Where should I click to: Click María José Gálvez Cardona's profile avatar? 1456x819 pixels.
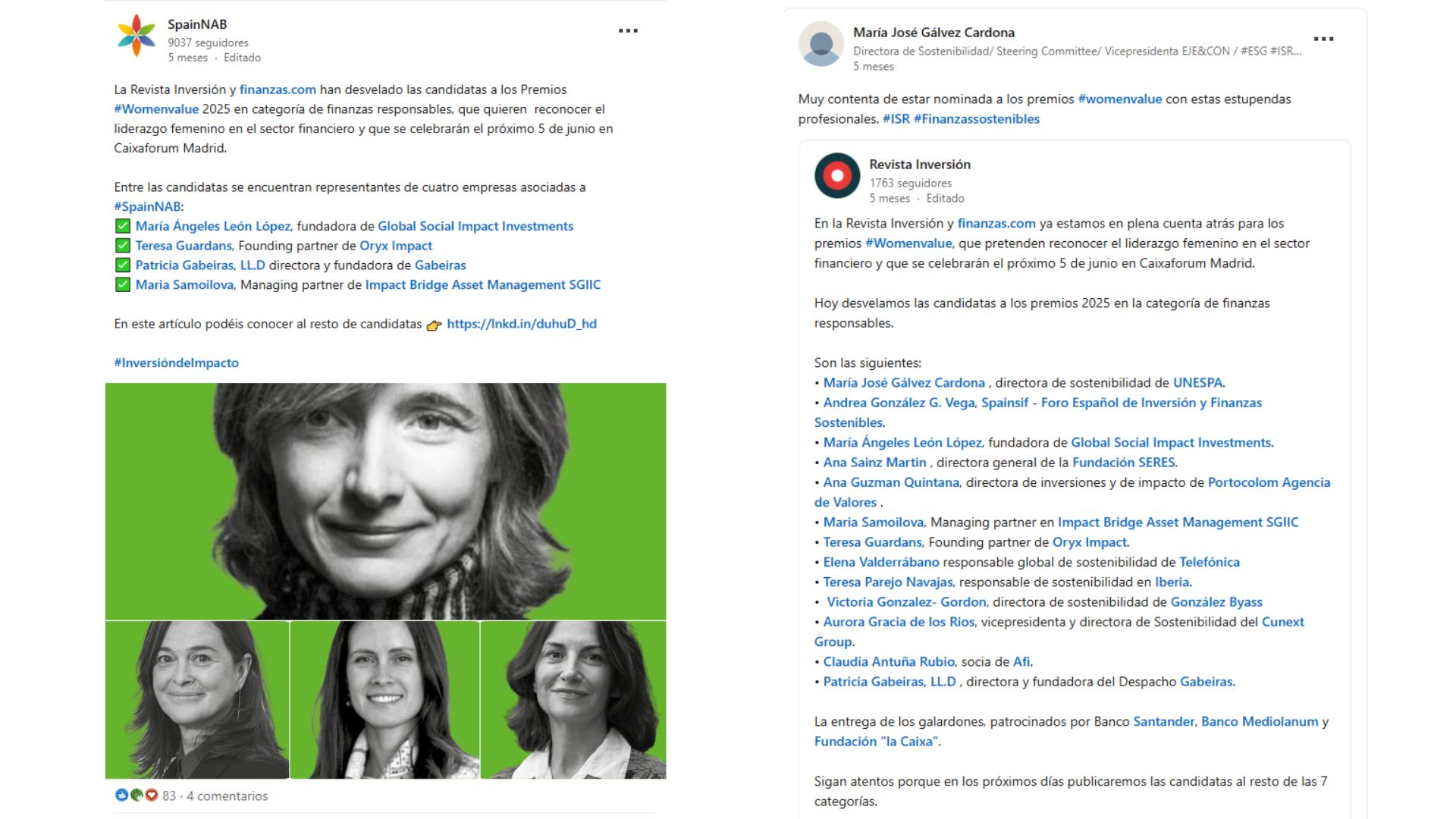tap(821, 44)
